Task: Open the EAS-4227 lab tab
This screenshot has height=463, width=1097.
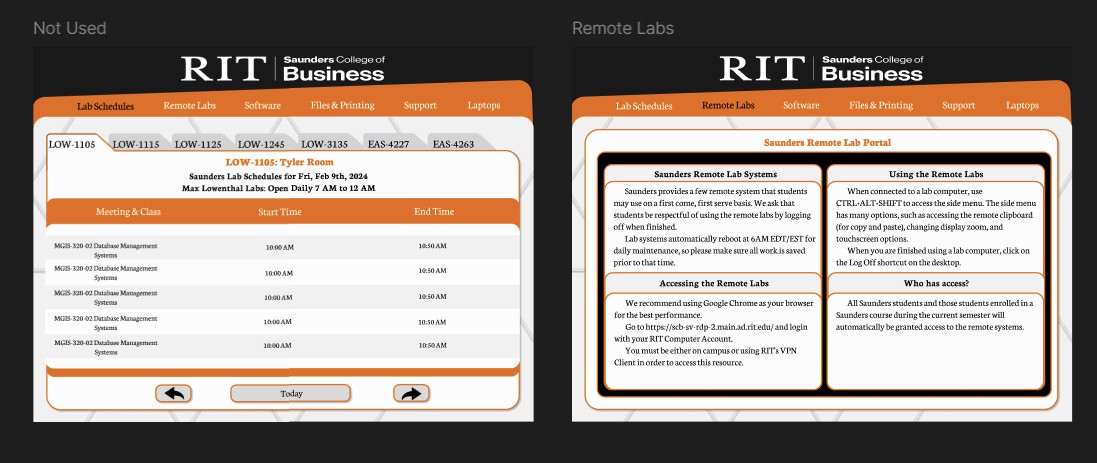Action: pos(387,144)
